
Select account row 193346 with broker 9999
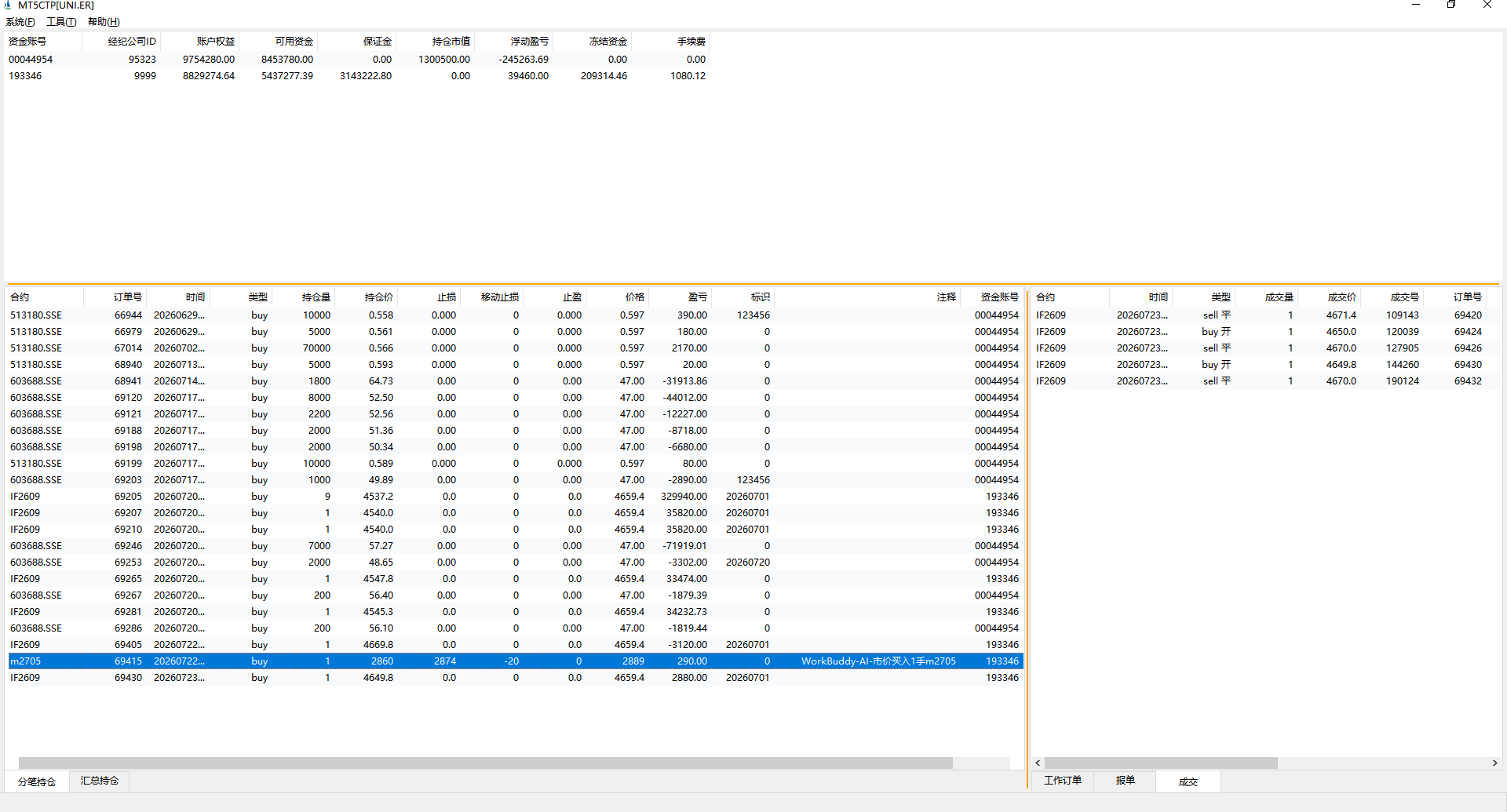click(357, 76)
